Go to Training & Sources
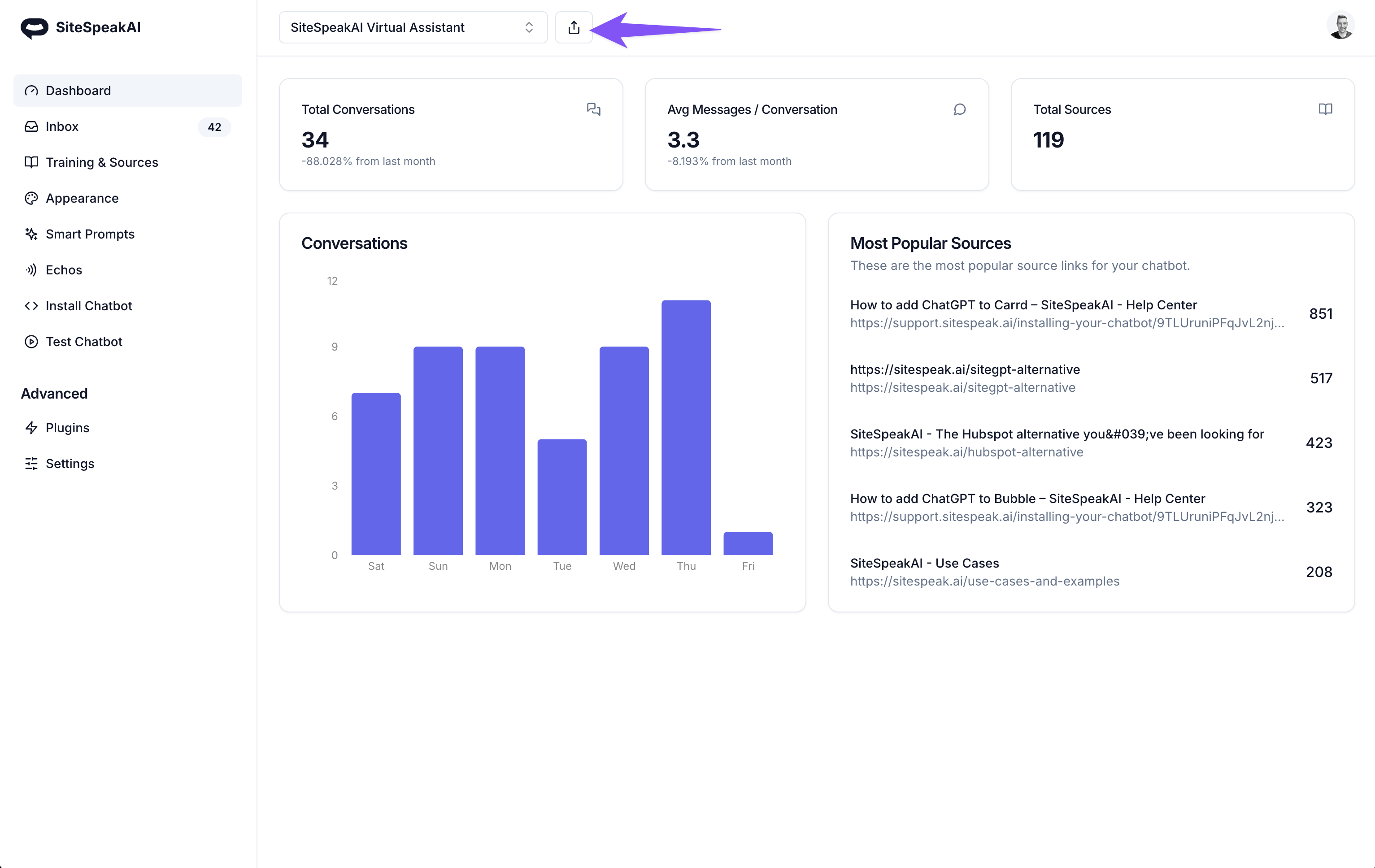The image size is (1375, 868). (x=102, y=163)
